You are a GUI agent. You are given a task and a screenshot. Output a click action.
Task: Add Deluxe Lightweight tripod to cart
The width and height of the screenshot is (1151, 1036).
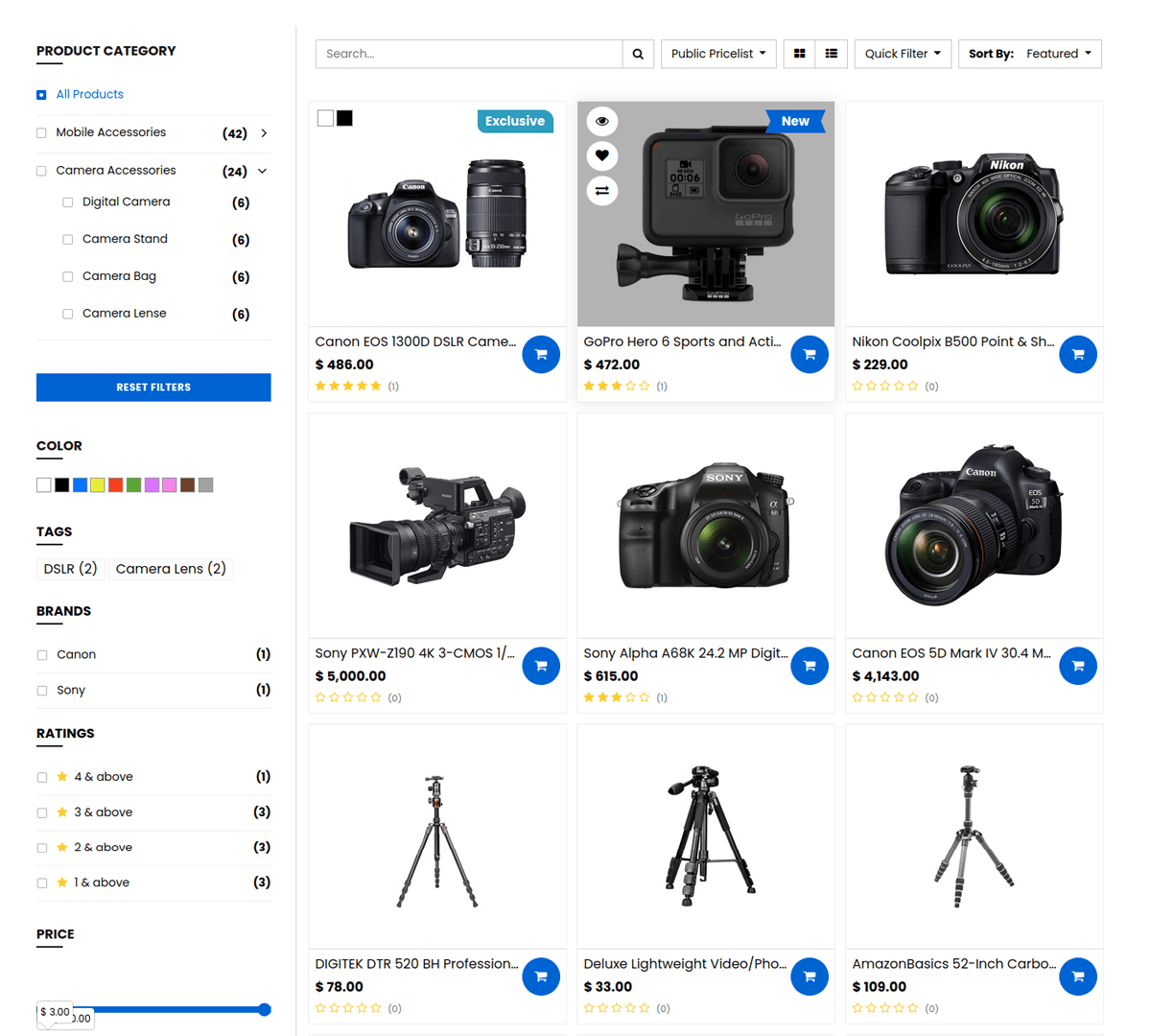810,977
